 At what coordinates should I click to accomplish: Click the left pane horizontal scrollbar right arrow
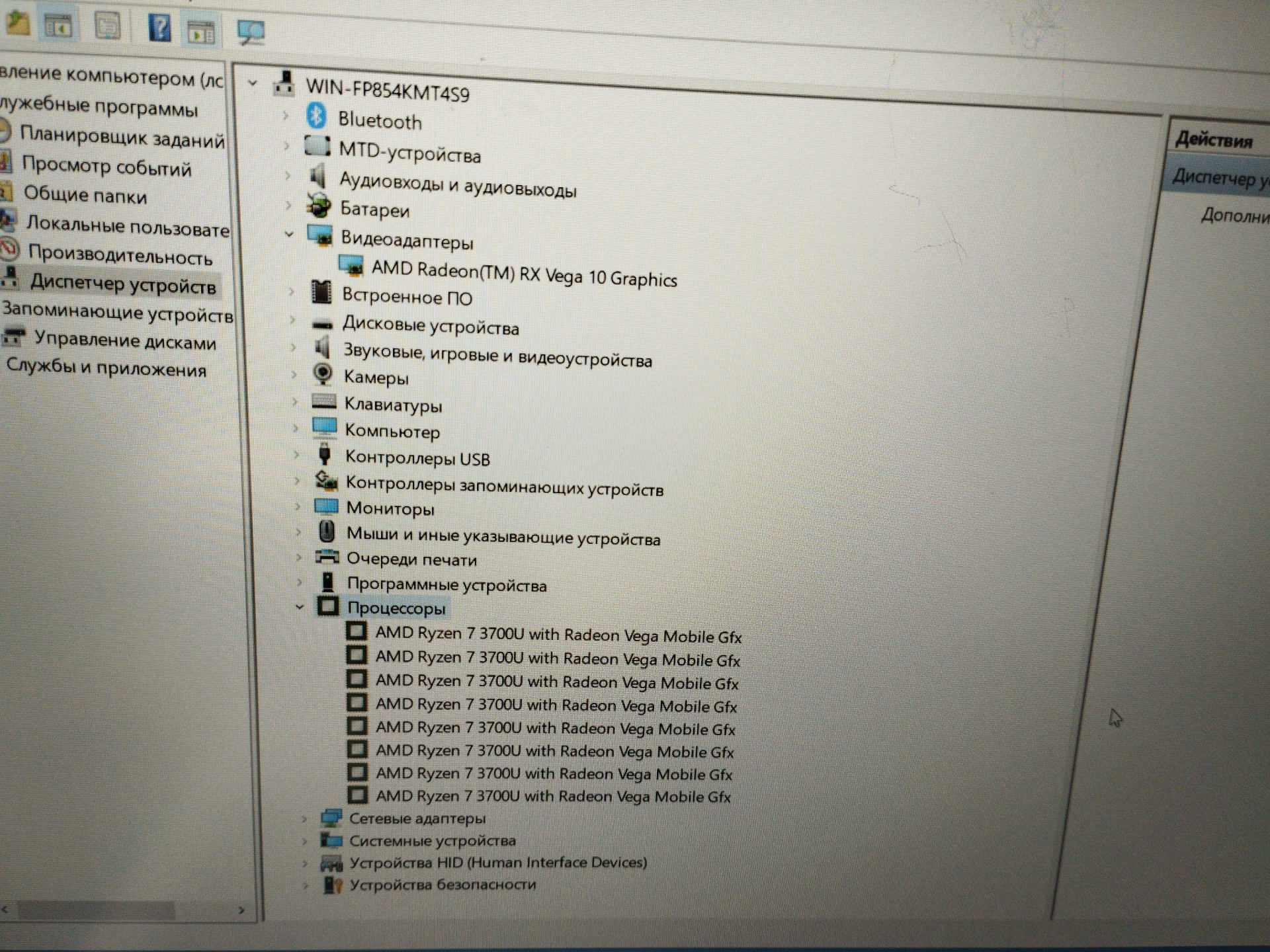[241, 910]
